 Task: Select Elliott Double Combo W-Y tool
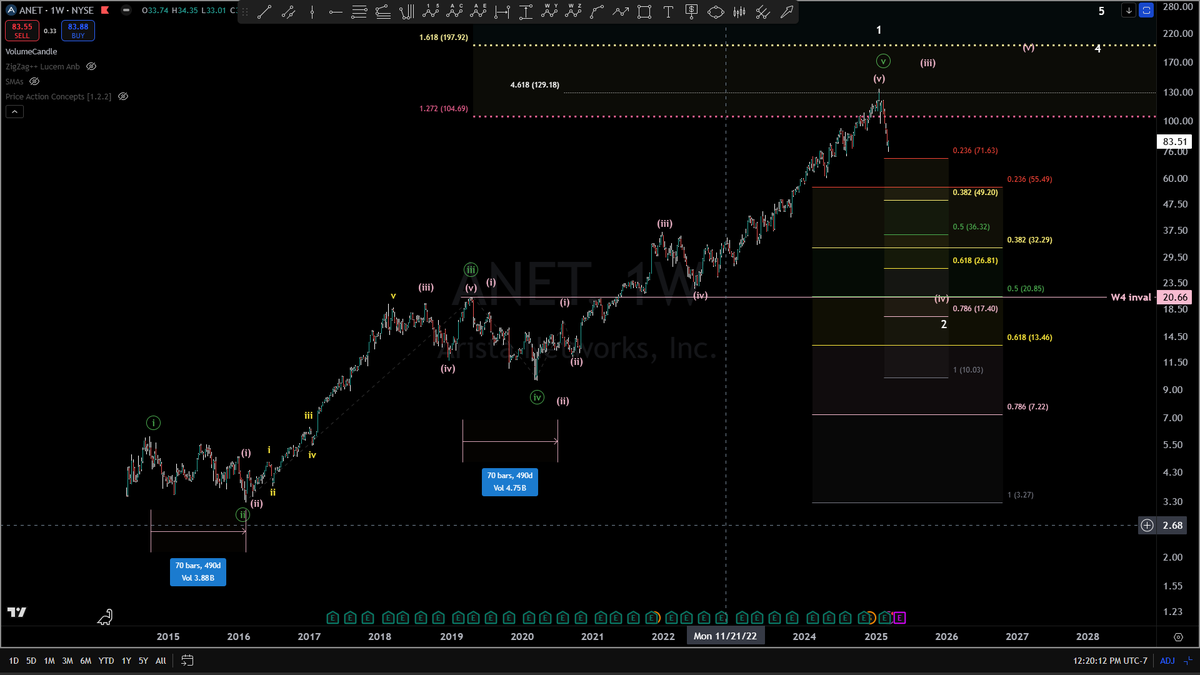click(x=549, y=12)
